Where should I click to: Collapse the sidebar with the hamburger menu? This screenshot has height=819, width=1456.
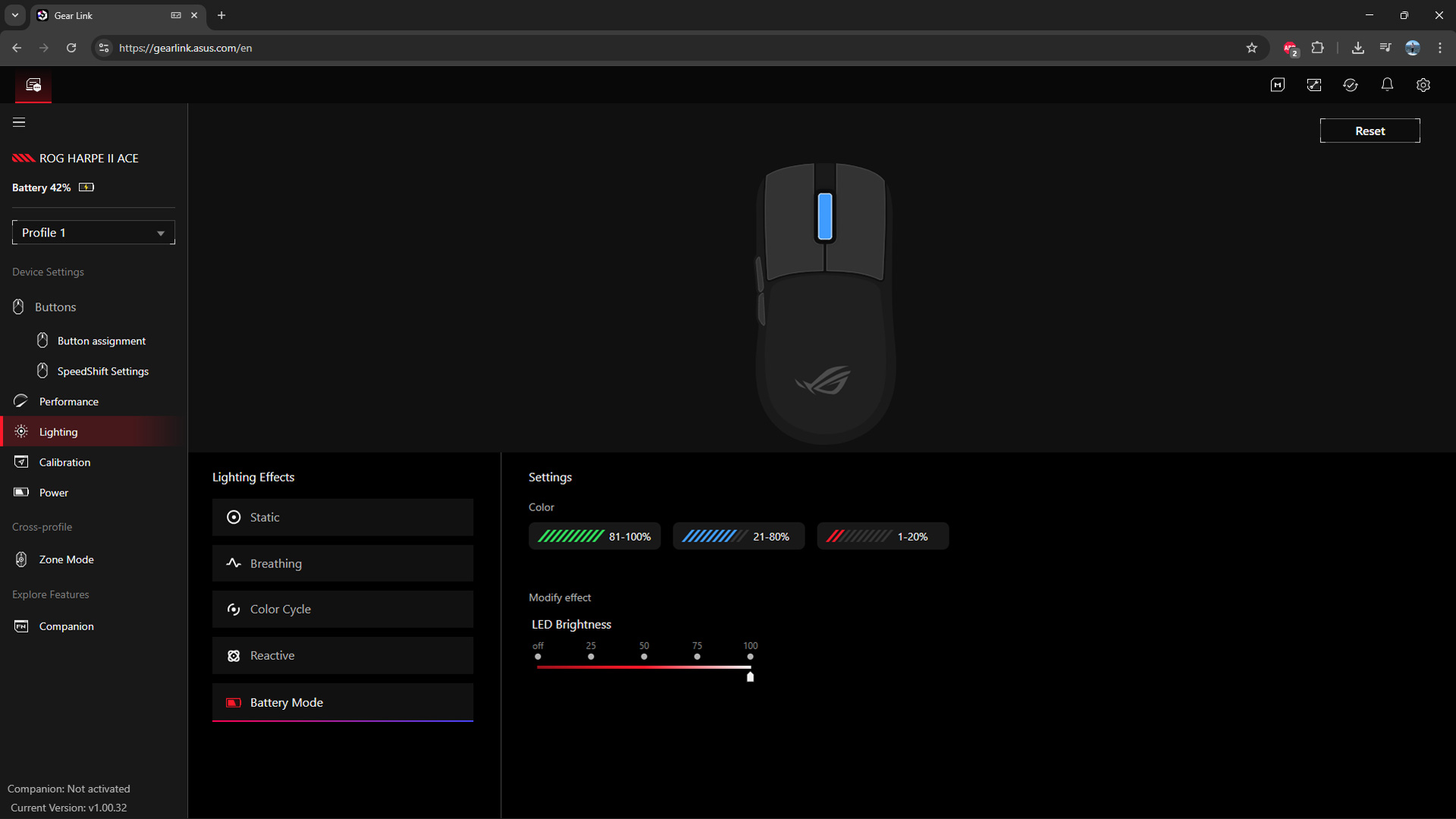[x=18, y=122]
